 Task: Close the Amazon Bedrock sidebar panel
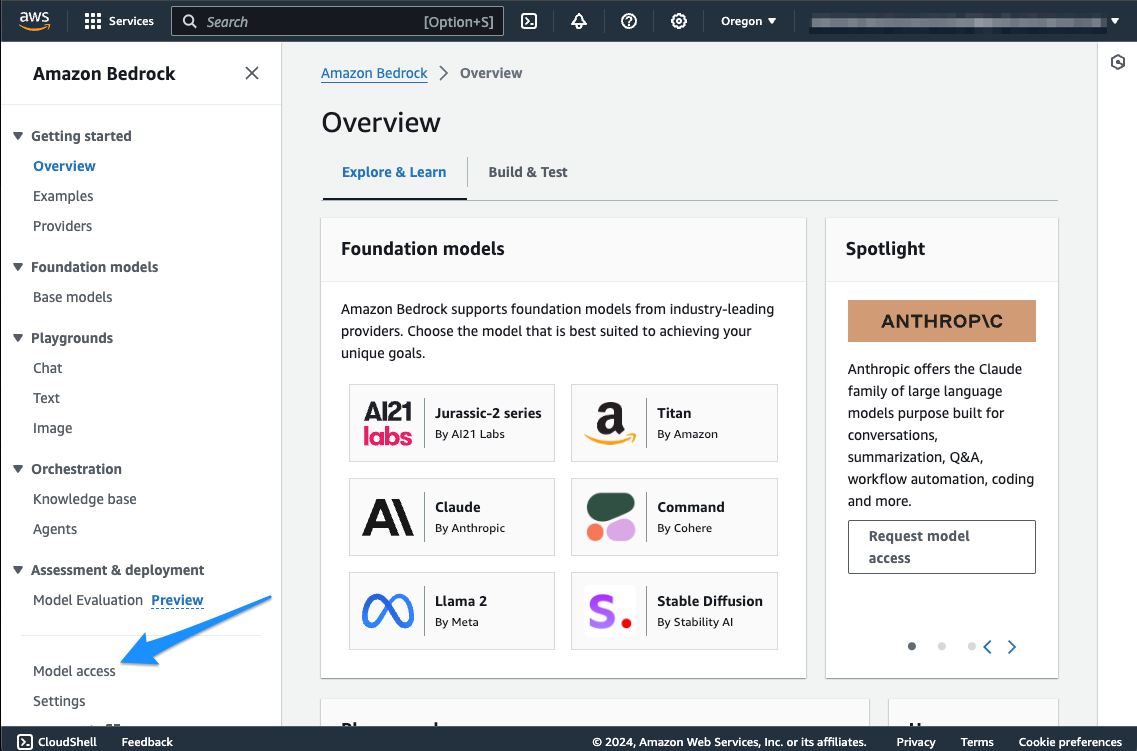252,73
